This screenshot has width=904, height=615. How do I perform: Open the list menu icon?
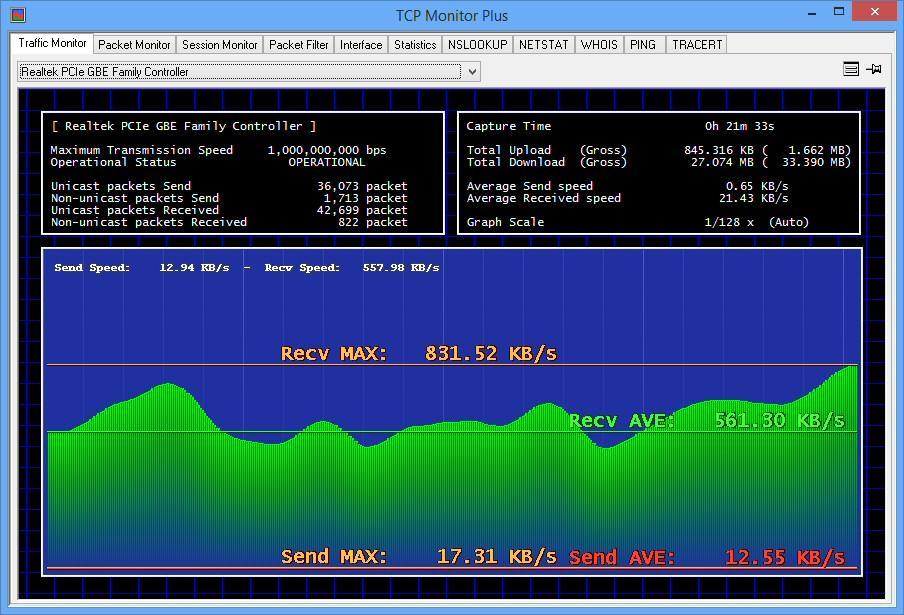coord(851,69)
